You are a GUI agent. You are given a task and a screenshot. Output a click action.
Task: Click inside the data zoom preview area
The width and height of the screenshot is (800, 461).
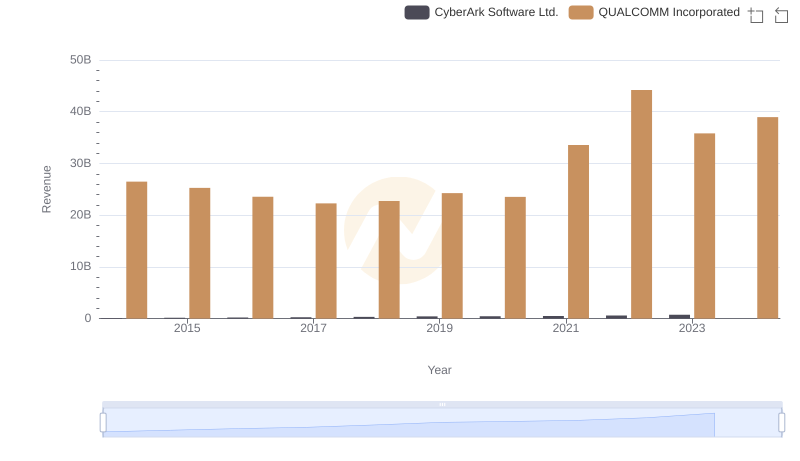(442, 423)
